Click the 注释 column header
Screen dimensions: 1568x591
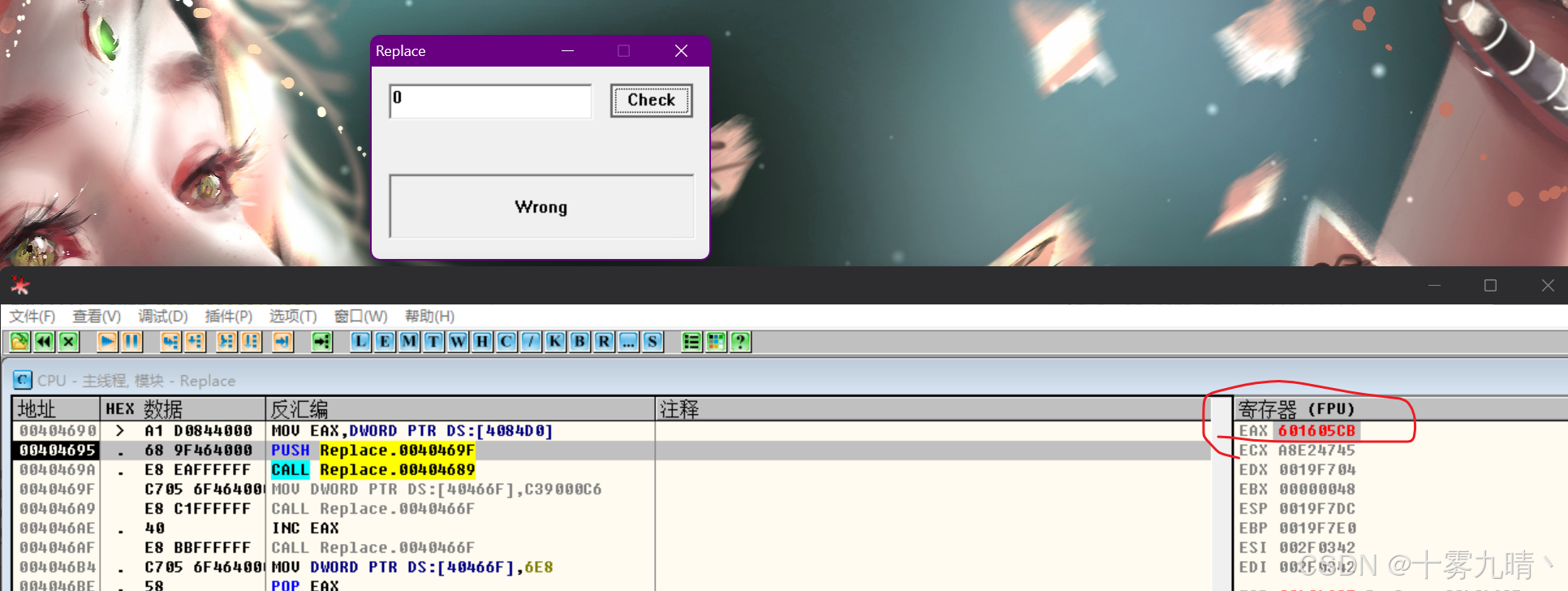pyautogui.click(x=932, y=408)
